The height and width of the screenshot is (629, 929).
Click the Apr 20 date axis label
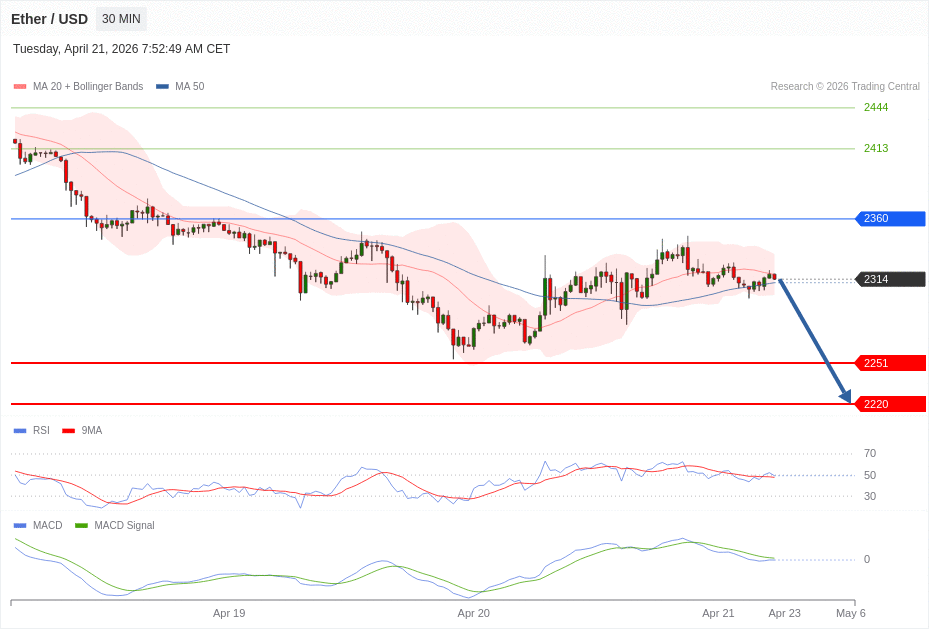(x=473, y=613)
